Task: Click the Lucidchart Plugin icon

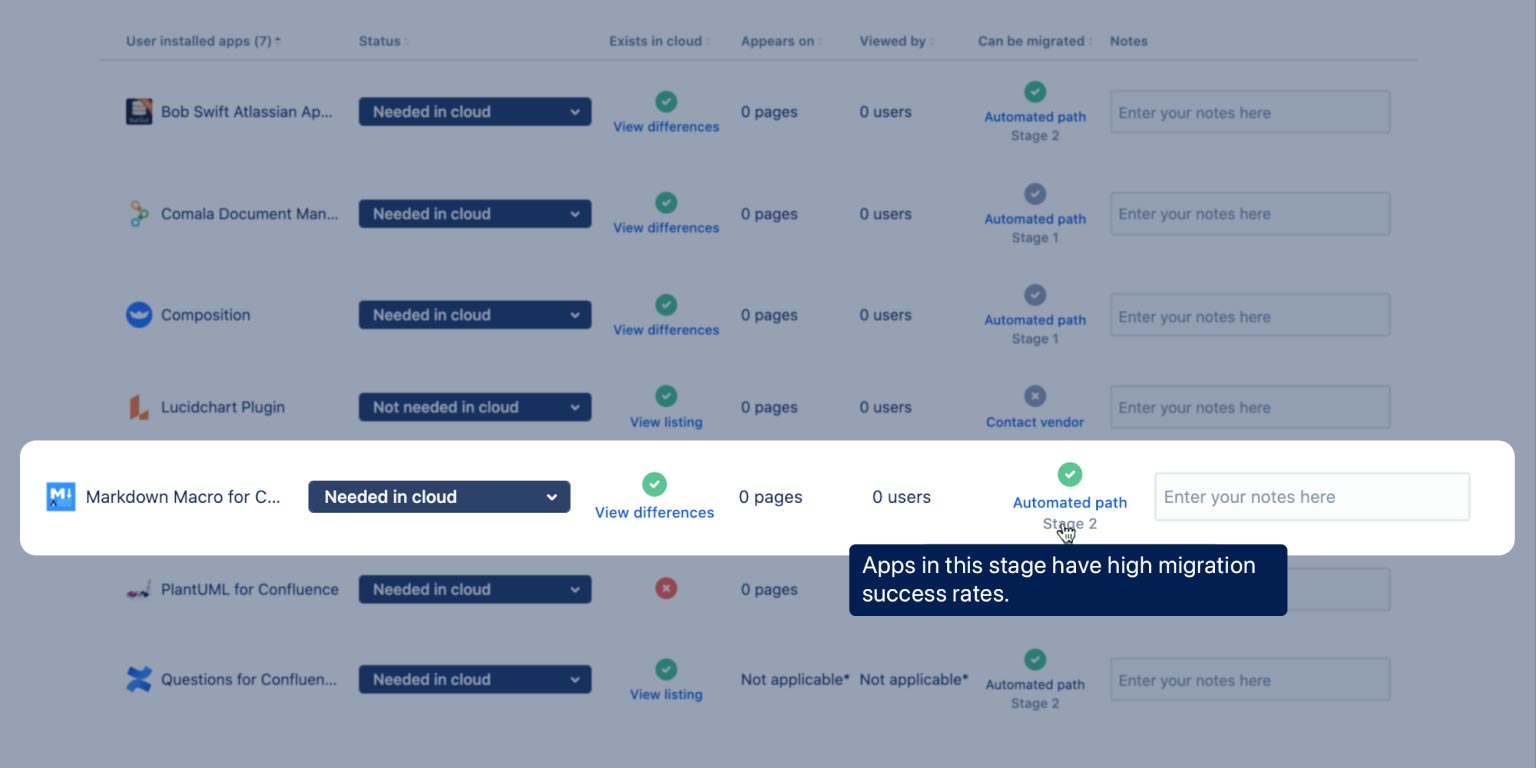Action: 140,406
